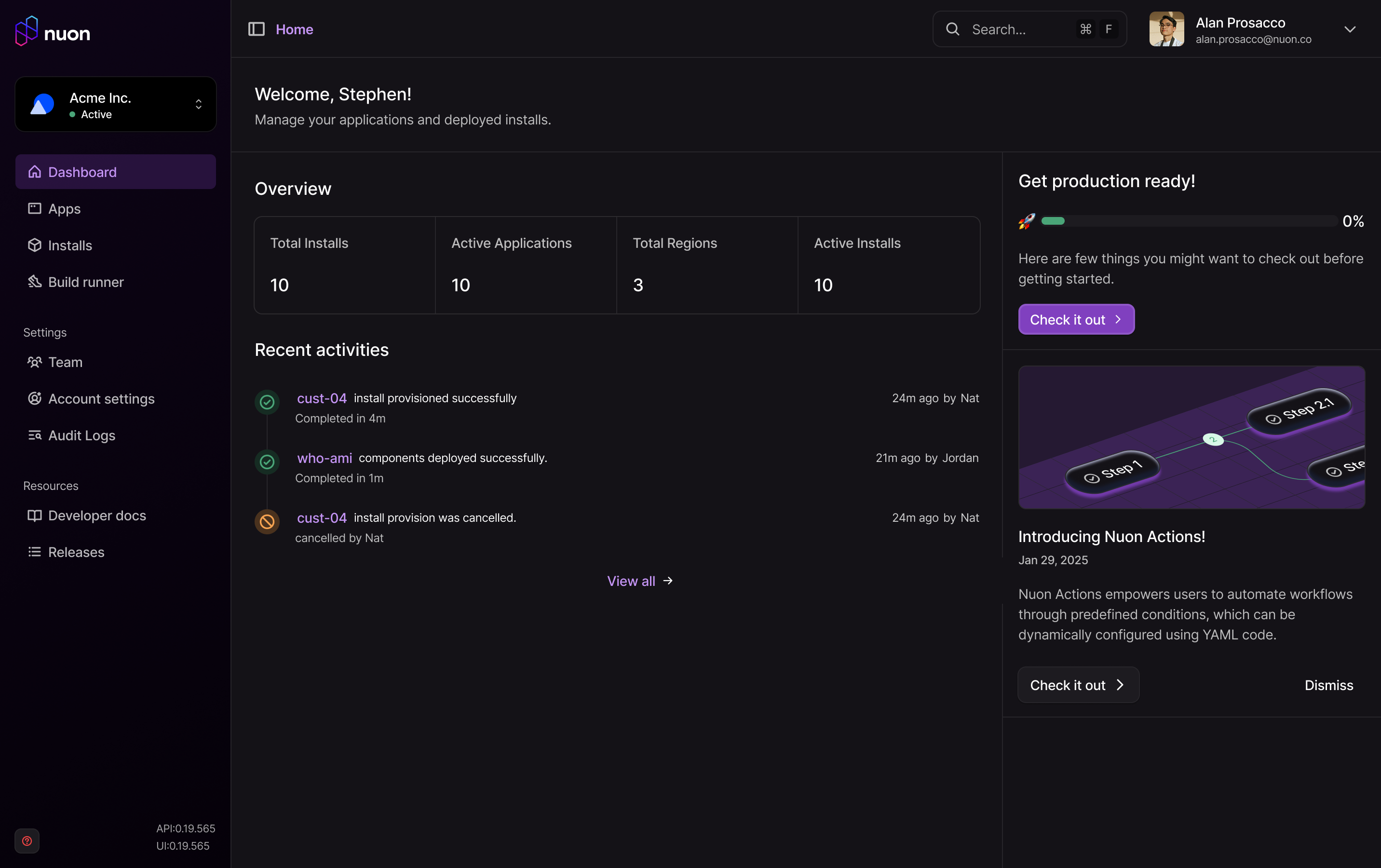Toggle the sidebar panel icon

[256, 29]
